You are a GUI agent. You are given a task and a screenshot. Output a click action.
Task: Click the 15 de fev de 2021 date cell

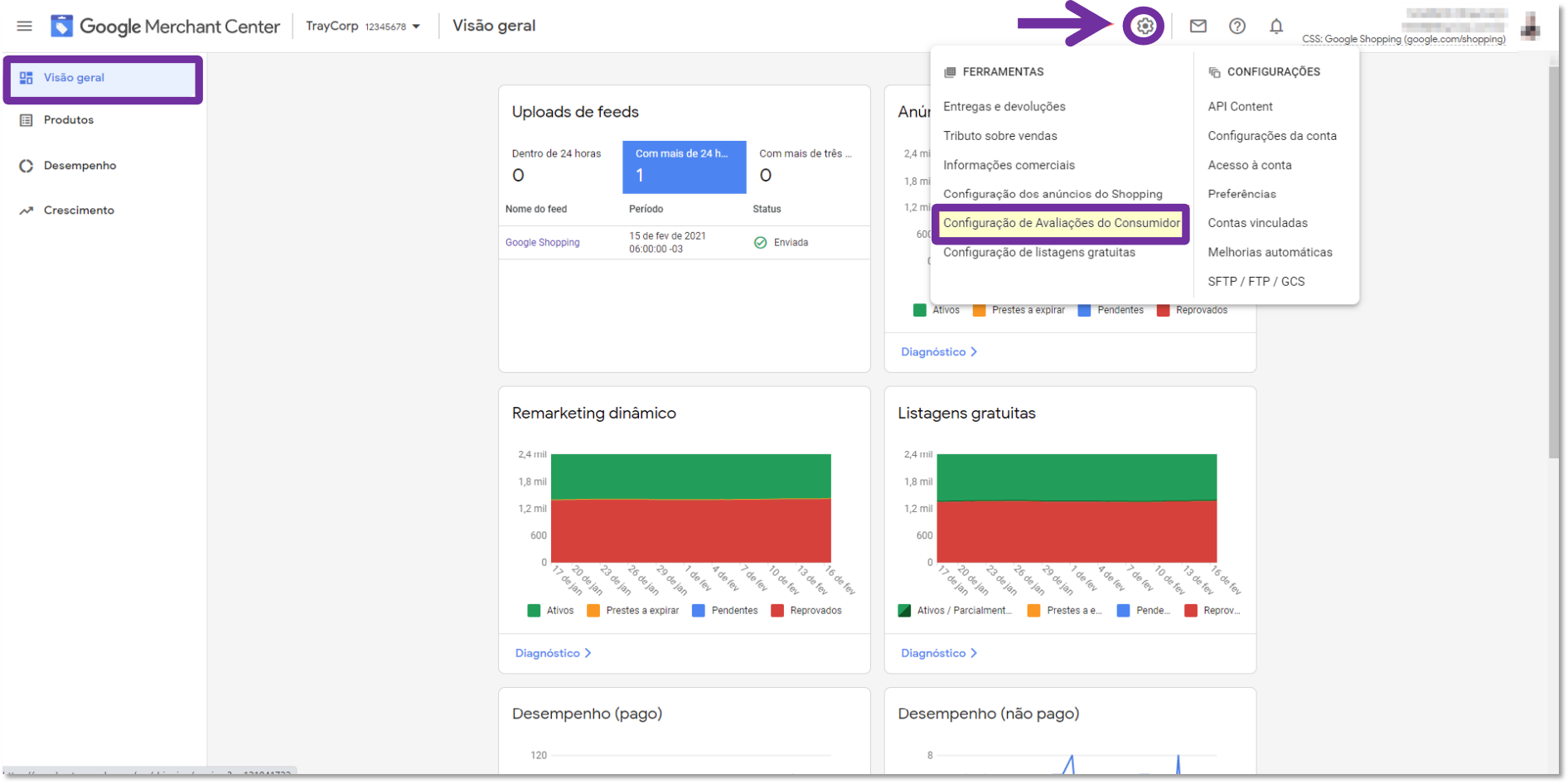[667, 243]
